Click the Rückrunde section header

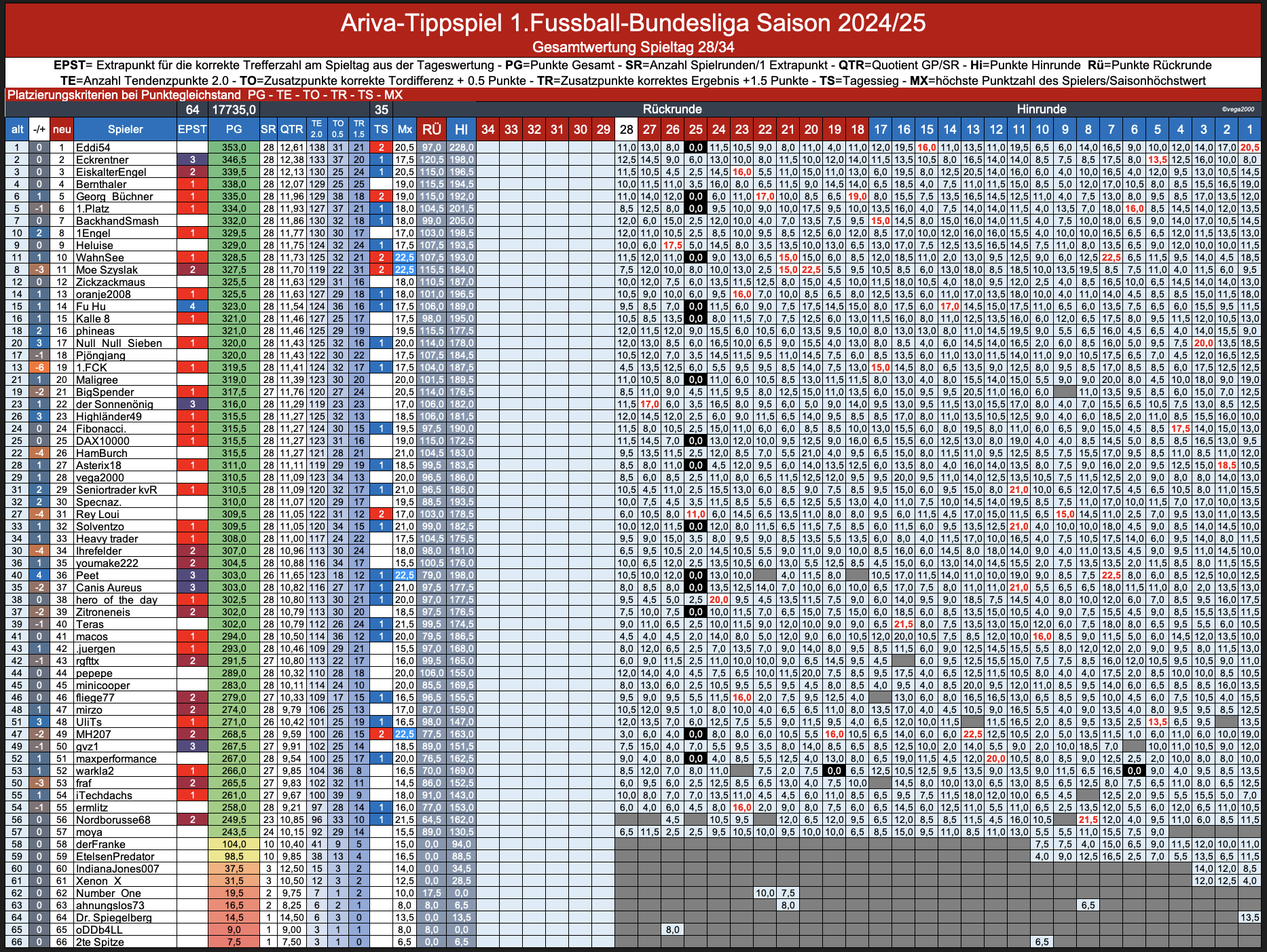(672, 109)
